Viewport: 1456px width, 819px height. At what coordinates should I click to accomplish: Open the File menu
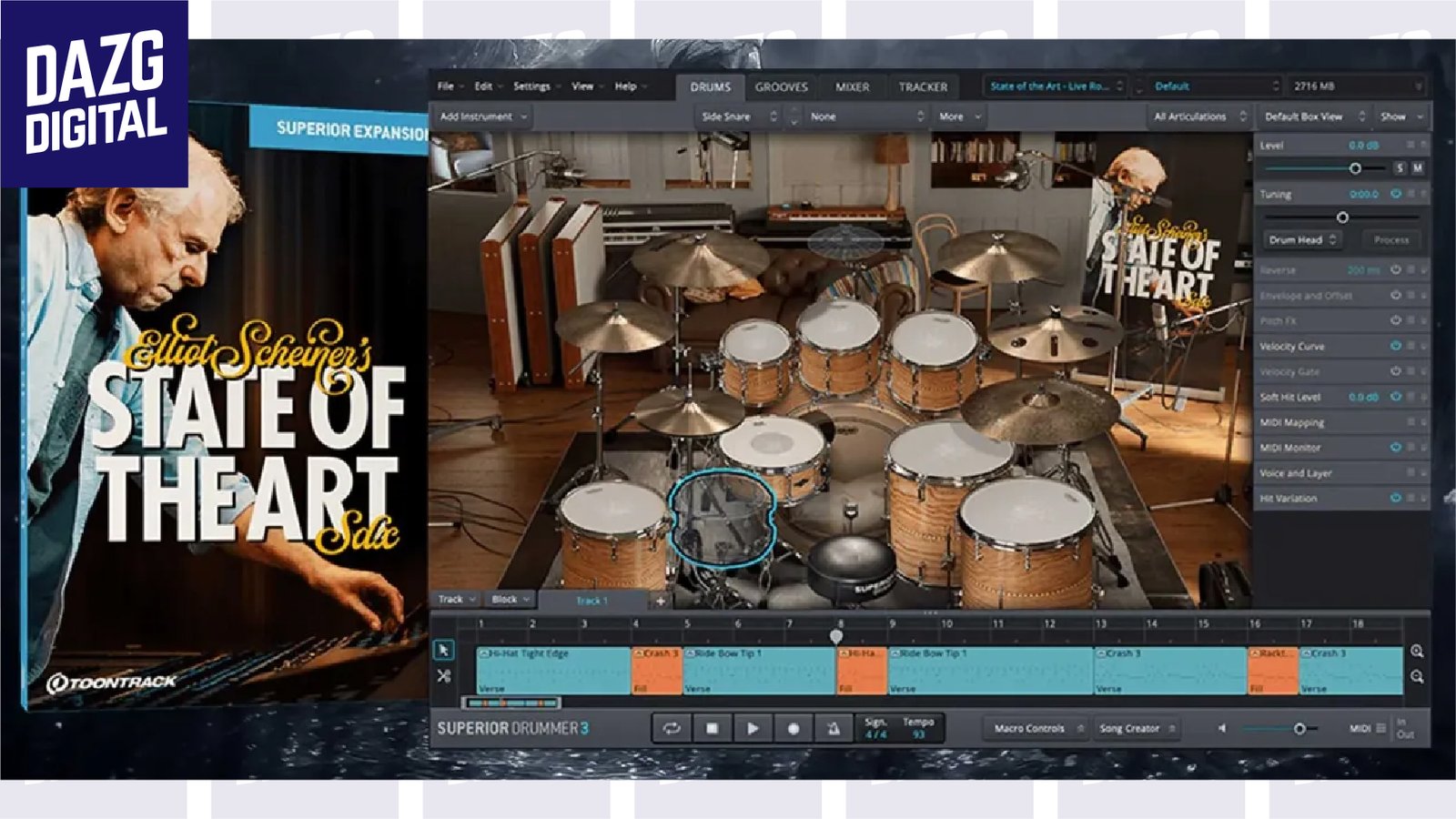[x=450, y=86]
